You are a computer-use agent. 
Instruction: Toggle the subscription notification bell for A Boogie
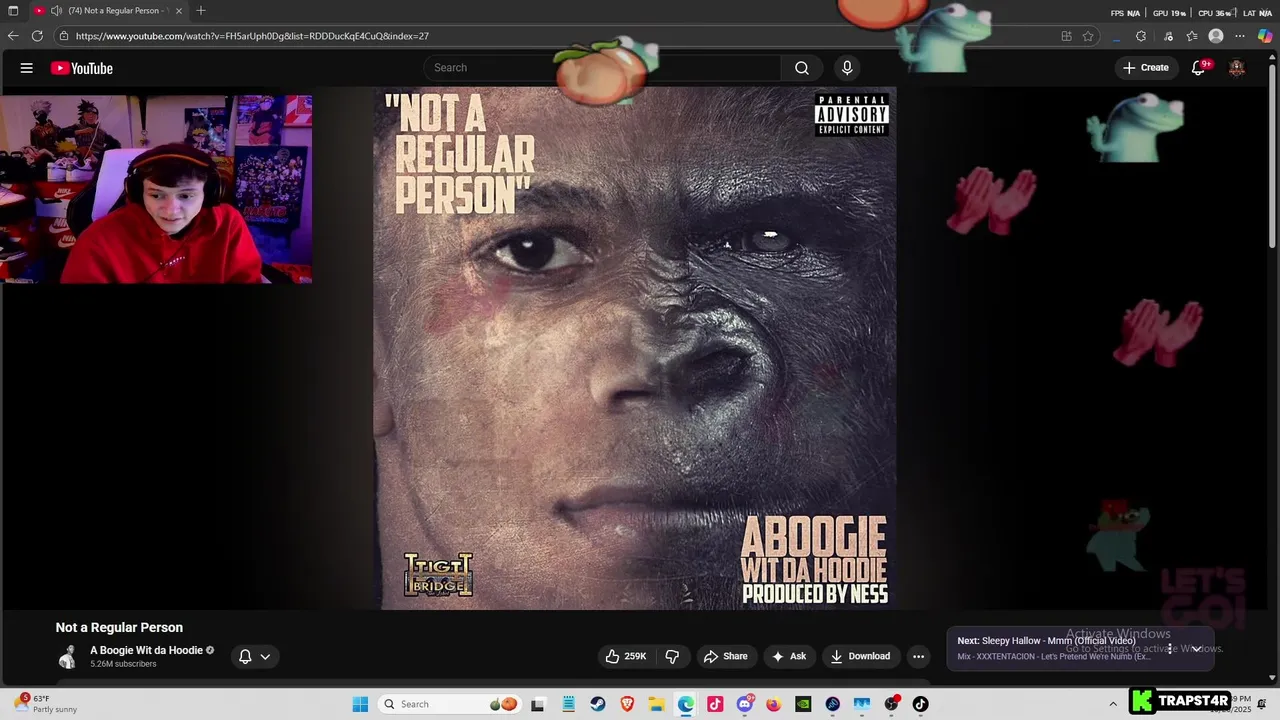point(244,657)
